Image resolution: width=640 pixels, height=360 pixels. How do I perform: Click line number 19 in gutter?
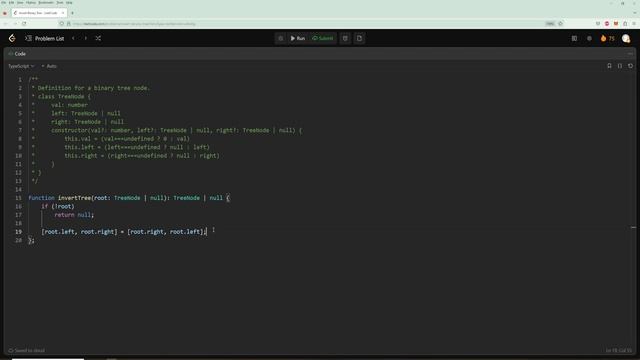pos(18,232)
